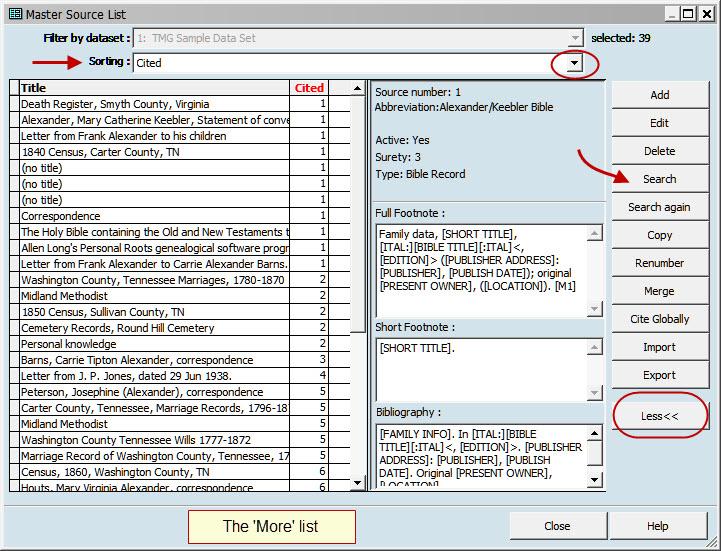Click Full Footnote scroll down arrow
This screenshot has height=551, width=721.
tap(595, 309)
